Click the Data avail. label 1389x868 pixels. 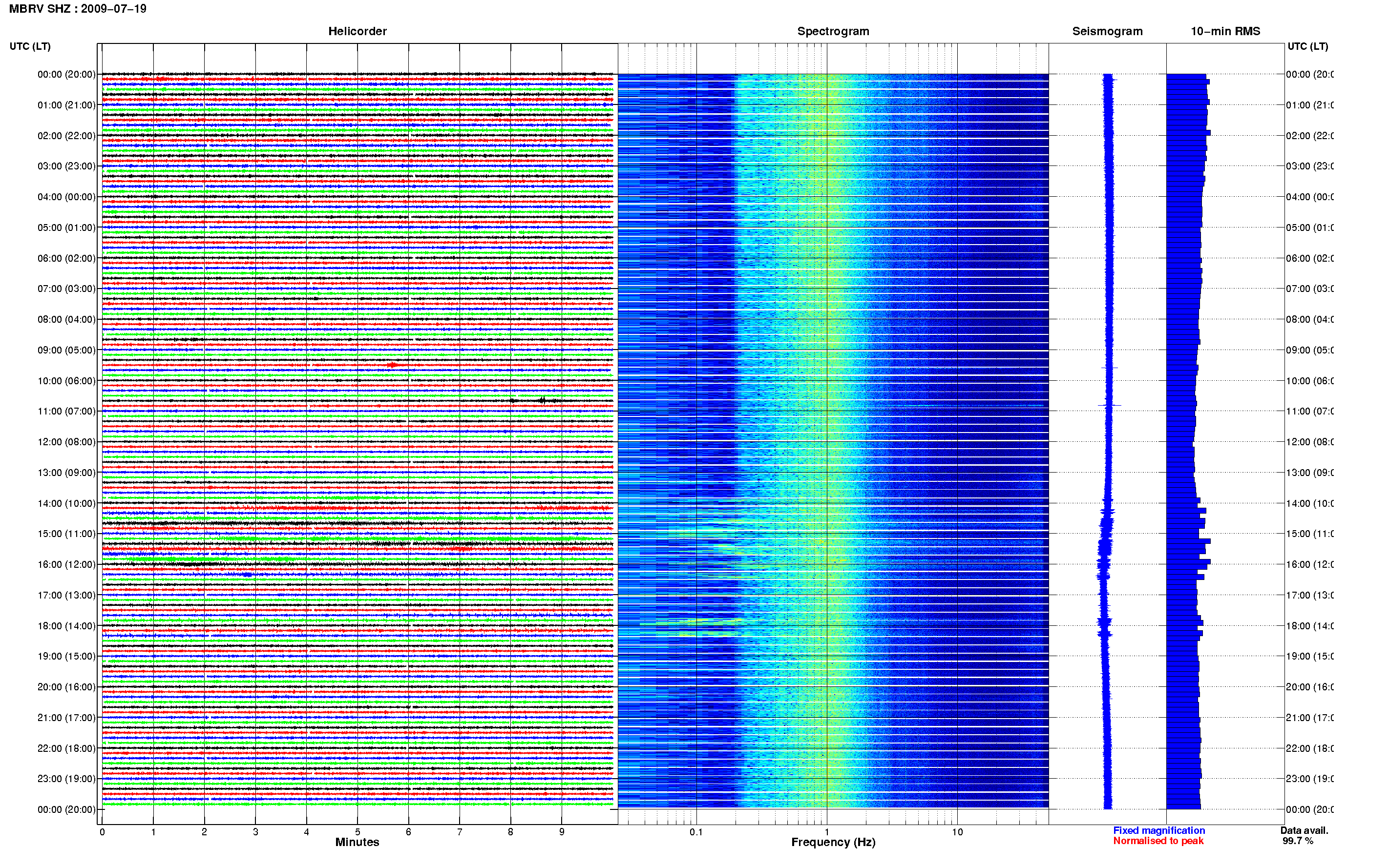1304,830
